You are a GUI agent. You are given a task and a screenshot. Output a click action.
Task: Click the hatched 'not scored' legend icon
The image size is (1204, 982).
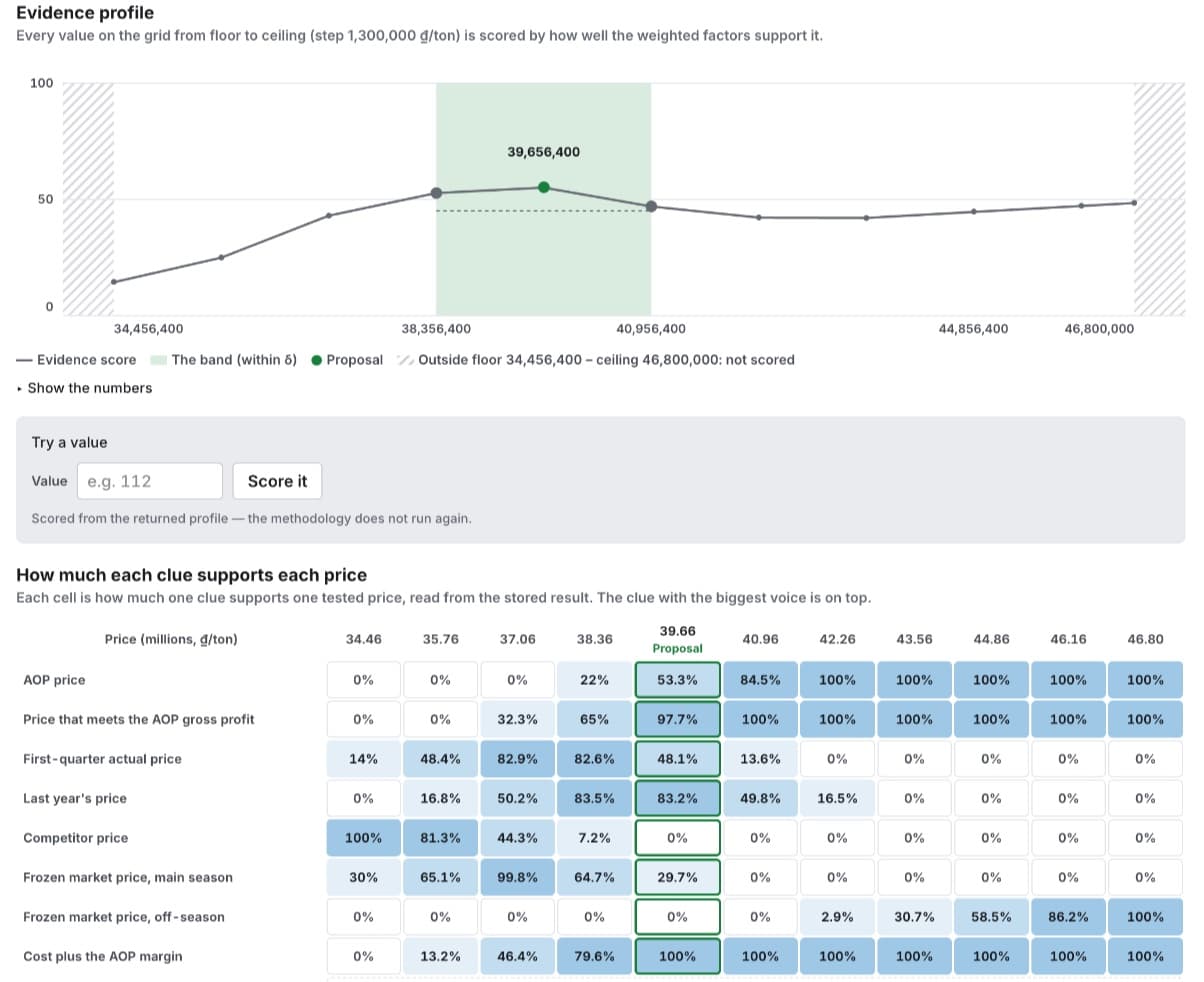405,360
